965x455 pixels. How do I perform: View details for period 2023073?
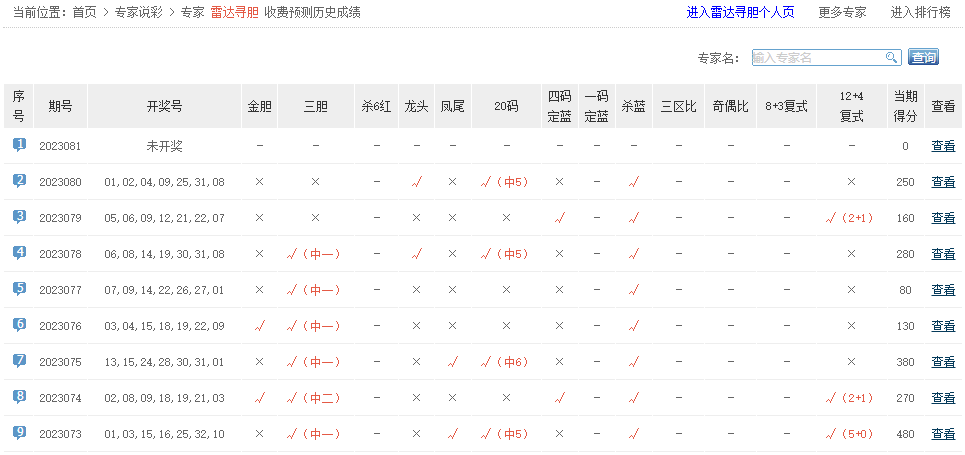tap(943, 434)
